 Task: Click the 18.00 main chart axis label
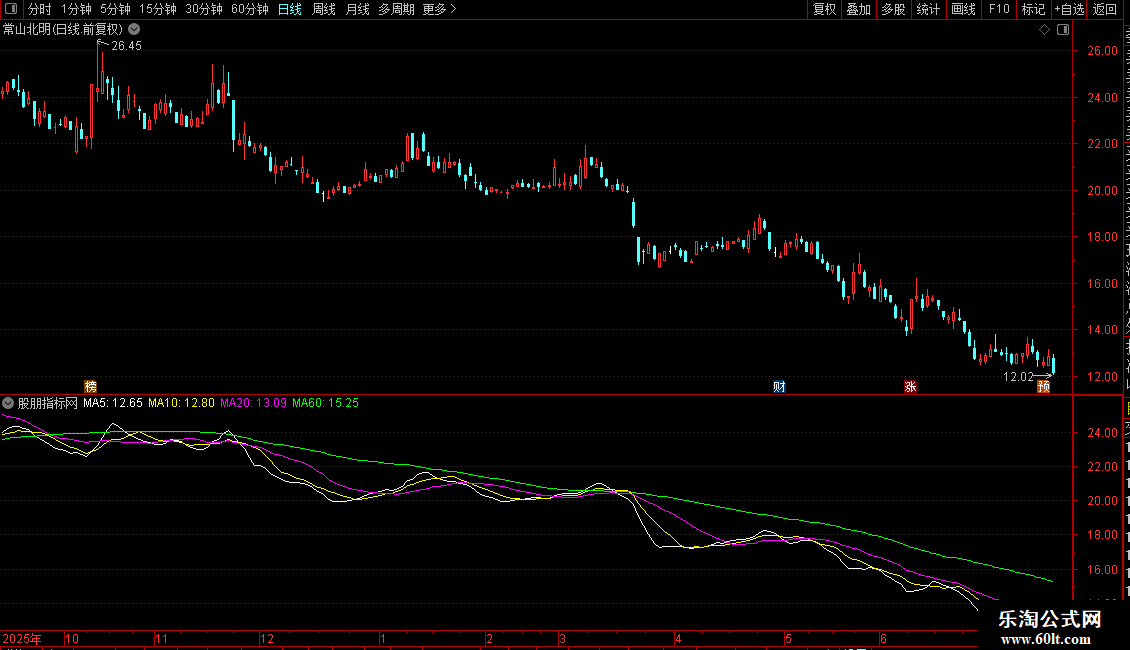[1103, 237]
